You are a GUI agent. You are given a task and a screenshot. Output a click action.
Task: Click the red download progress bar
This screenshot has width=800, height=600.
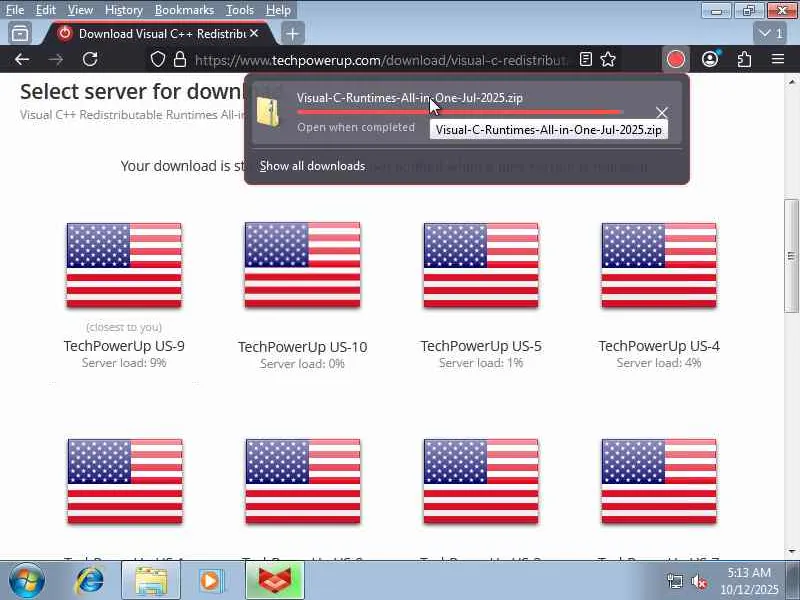coord(459,112)
